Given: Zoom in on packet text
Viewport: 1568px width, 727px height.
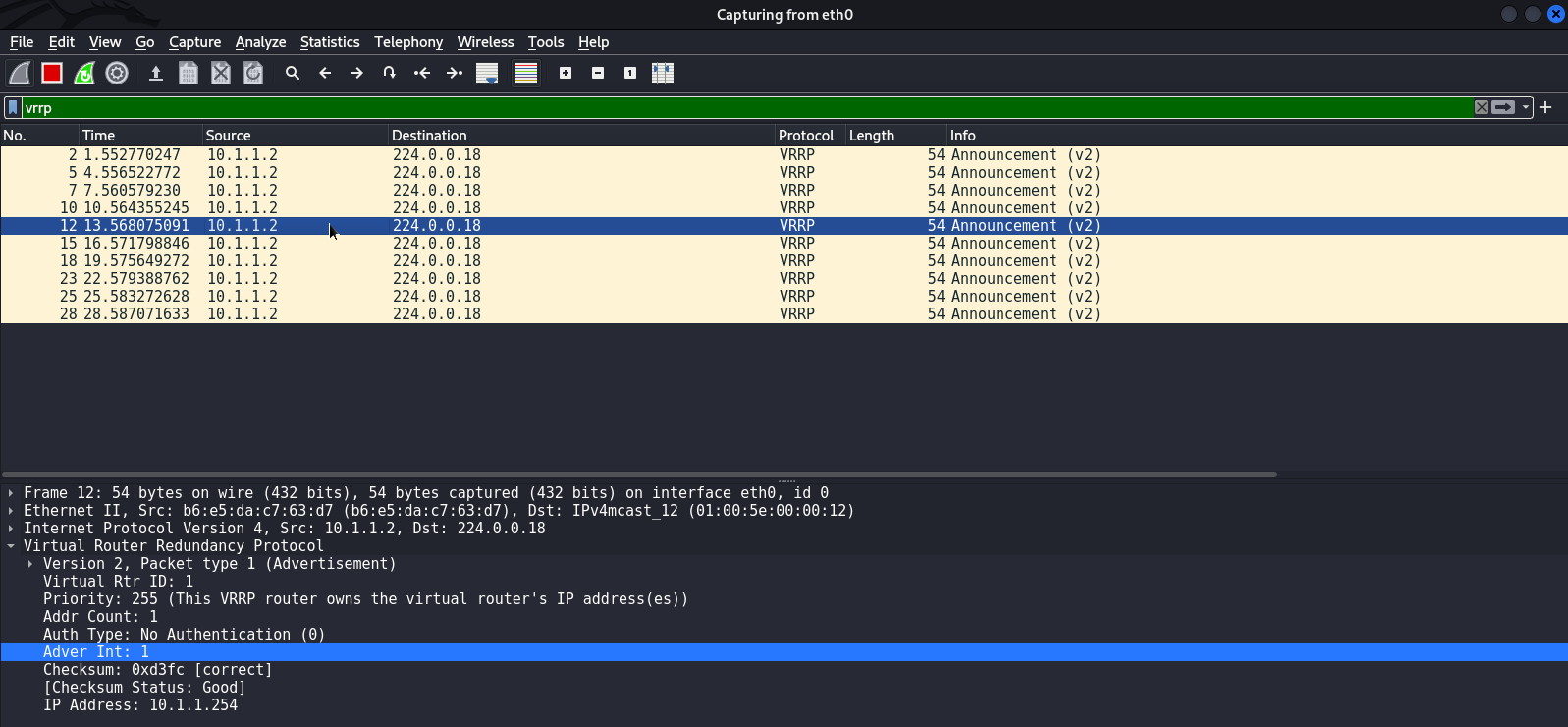Looking at the screenshot, I should [x=566, y=73].
